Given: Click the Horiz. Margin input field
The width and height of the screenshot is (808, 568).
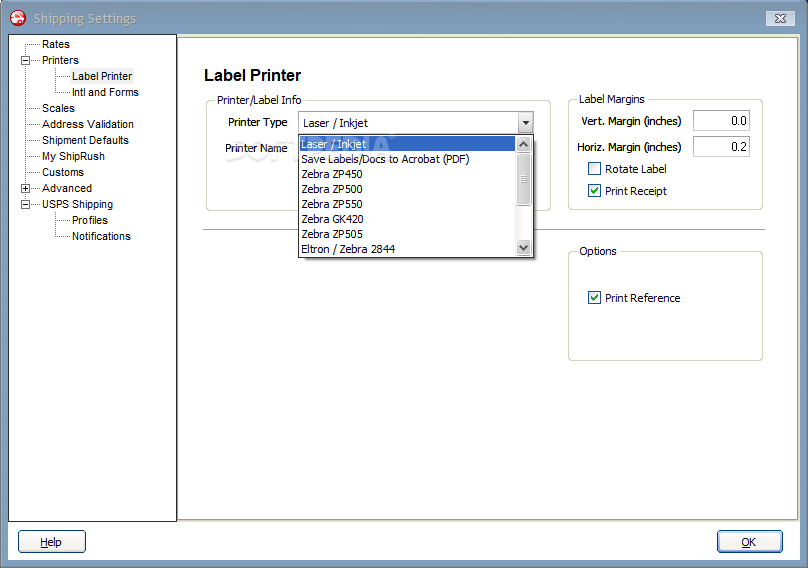Looking at the screenshot, I should (x=721, y=147).
